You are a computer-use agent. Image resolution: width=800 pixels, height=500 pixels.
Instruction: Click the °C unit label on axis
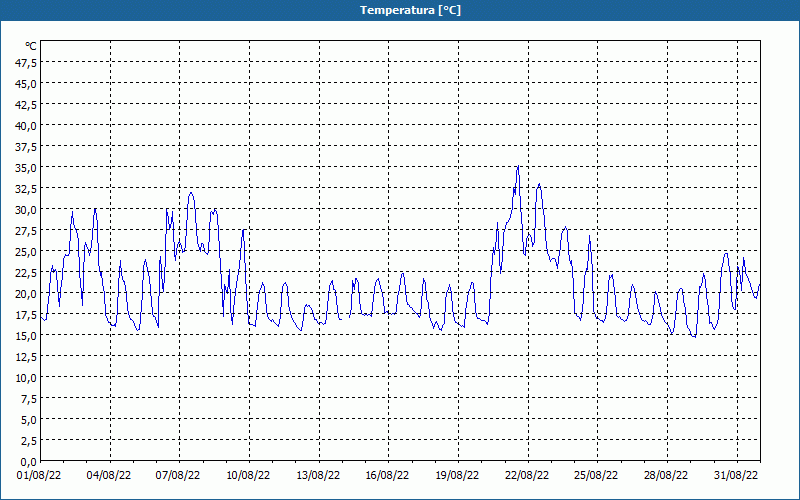(31, 46)
